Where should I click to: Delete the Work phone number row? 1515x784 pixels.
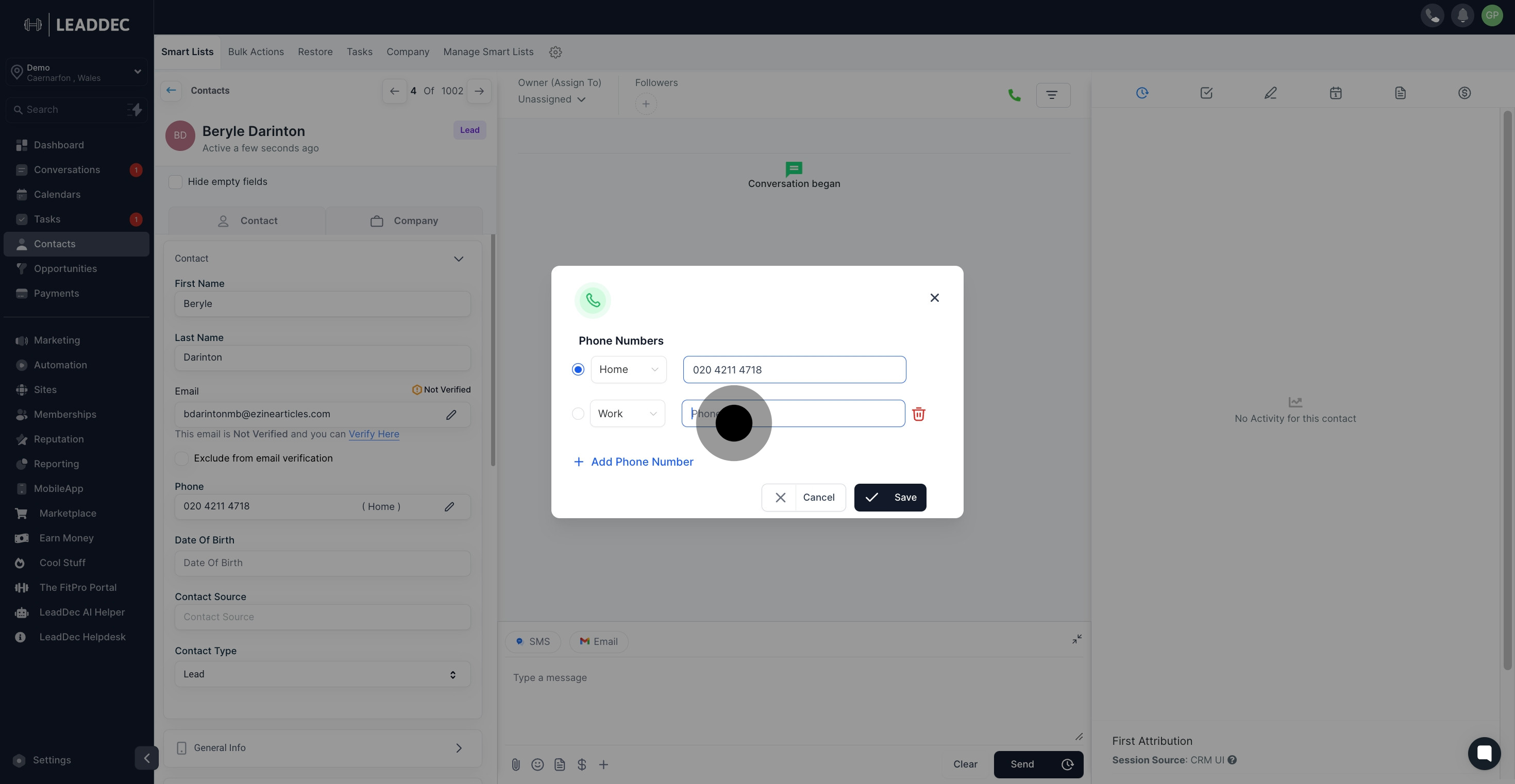tap(918, 414)
